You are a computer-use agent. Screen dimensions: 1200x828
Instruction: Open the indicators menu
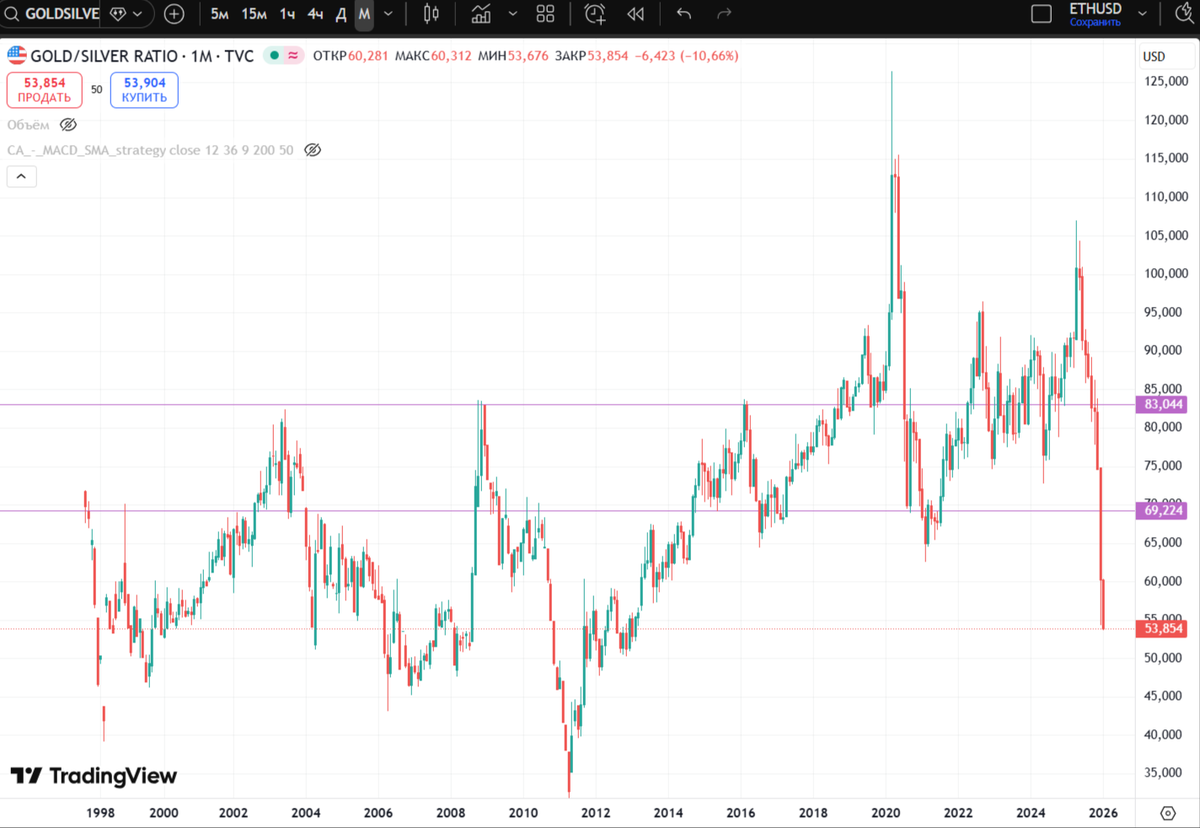click(481, 14)
